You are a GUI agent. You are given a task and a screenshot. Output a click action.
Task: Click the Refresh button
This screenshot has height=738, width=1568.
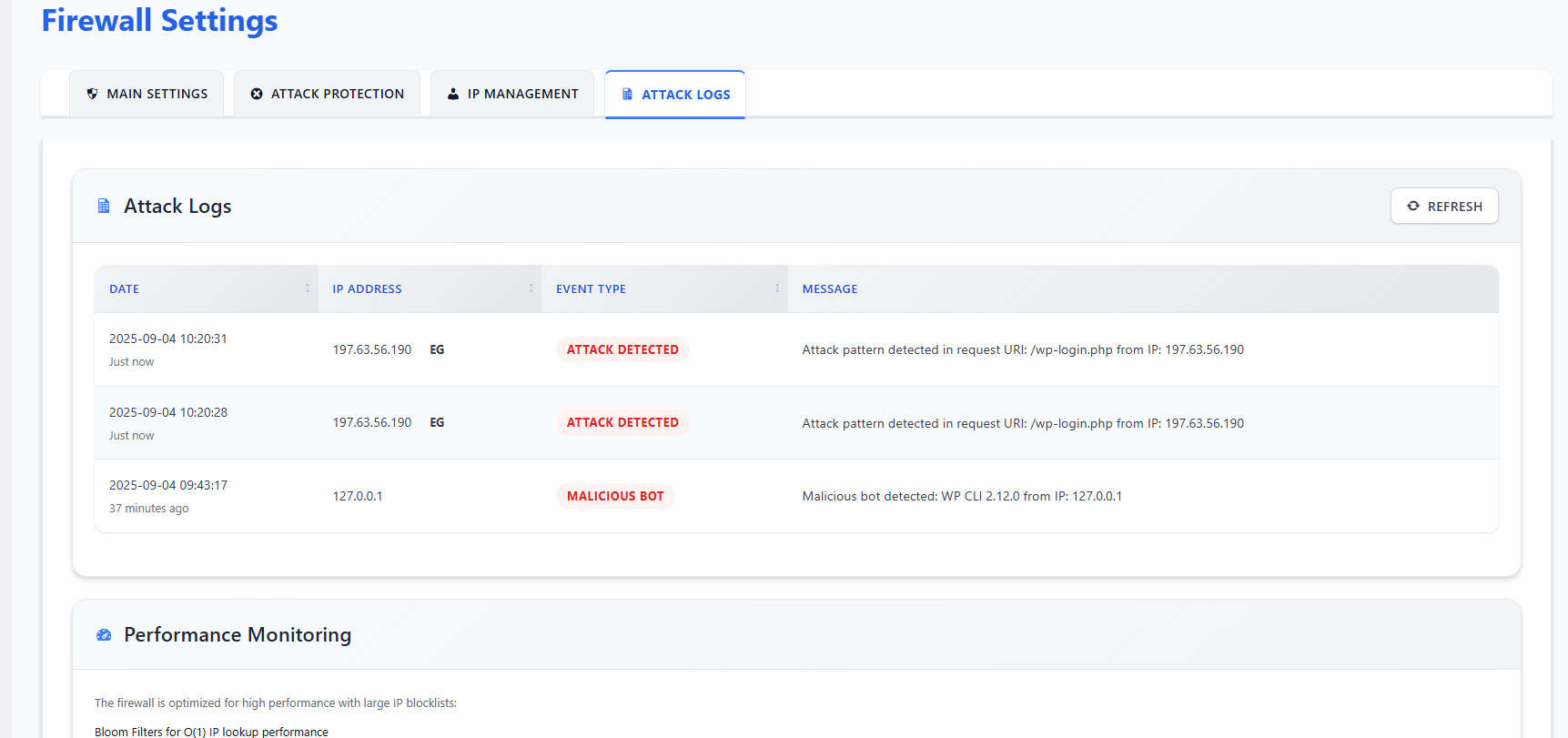point(1444,206)
